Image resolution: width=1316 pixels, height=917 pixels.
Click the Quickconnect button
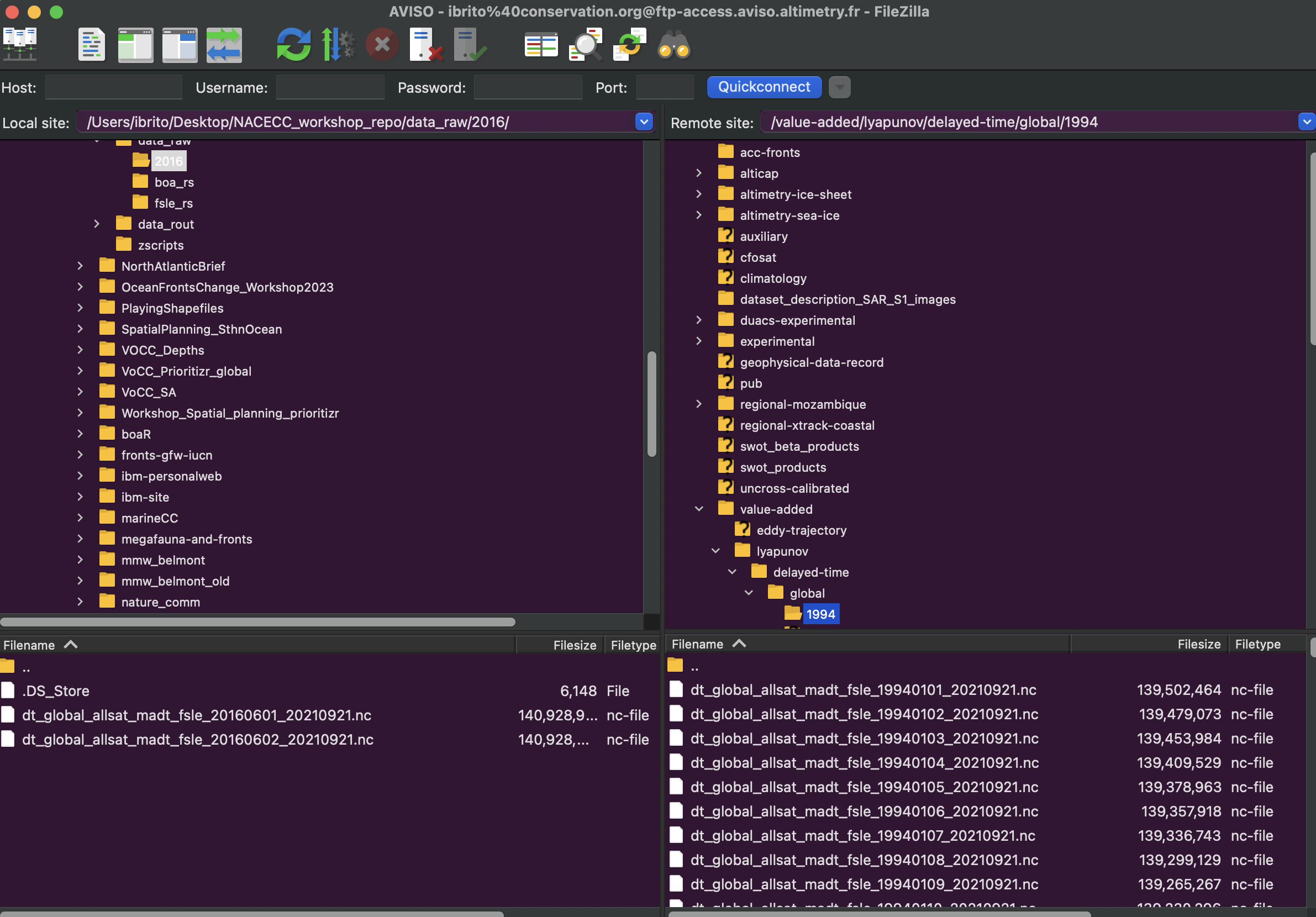[764, 87]
